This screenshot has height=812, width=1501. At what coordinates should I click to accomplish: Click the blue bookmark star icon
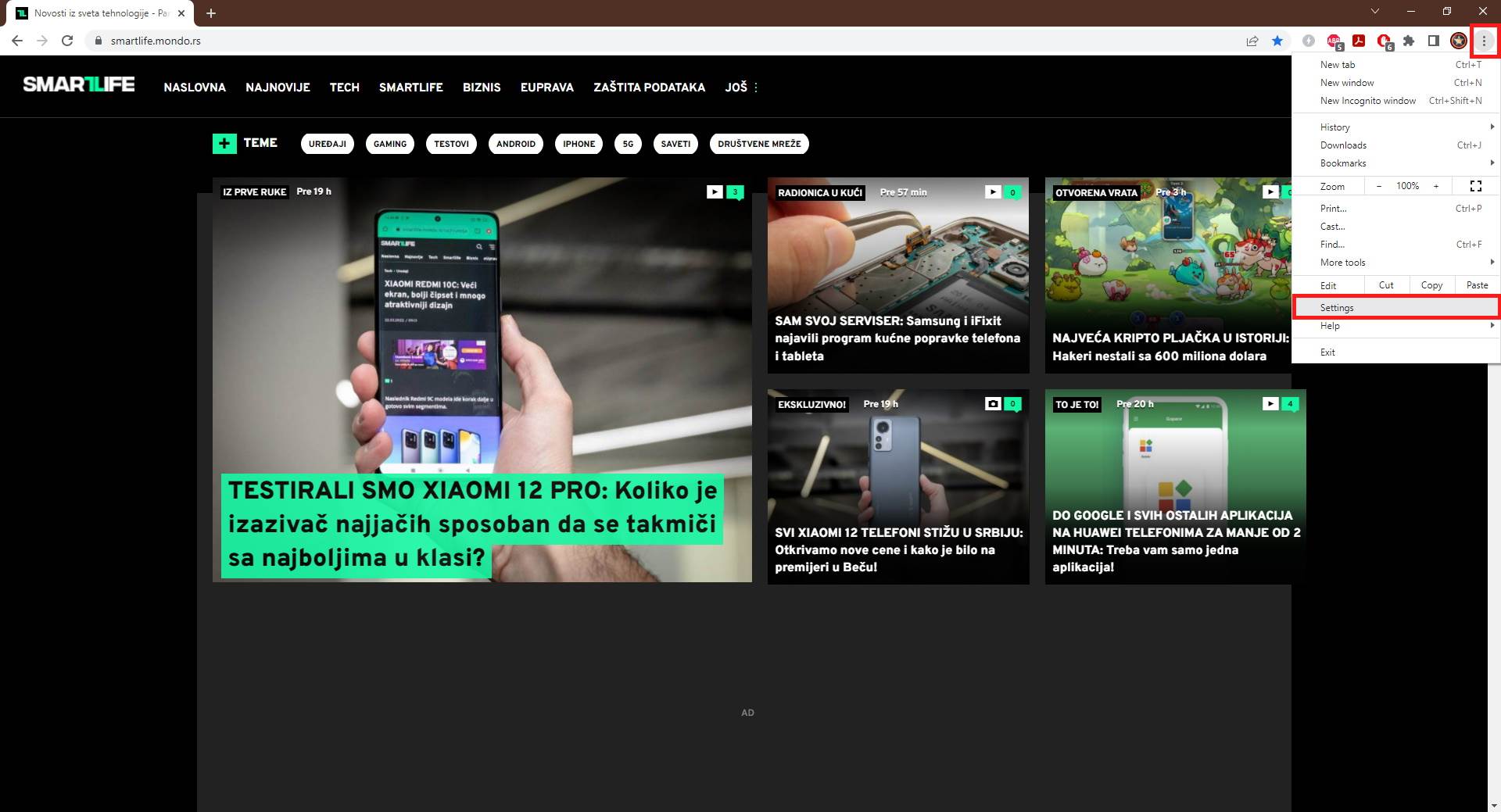1277,41
